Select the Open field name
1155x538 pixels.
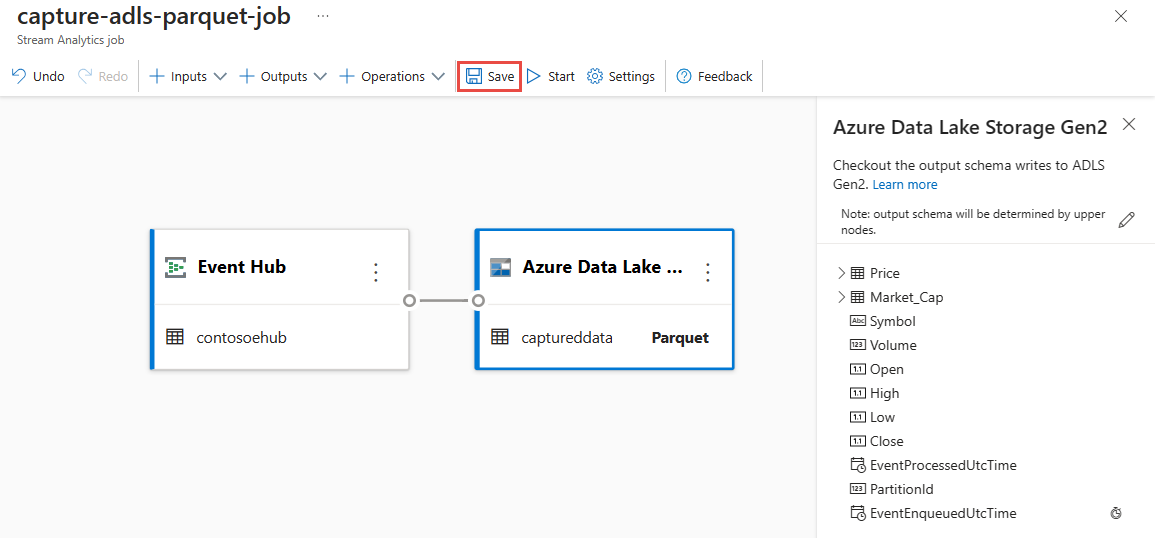[x=887, y=369]
